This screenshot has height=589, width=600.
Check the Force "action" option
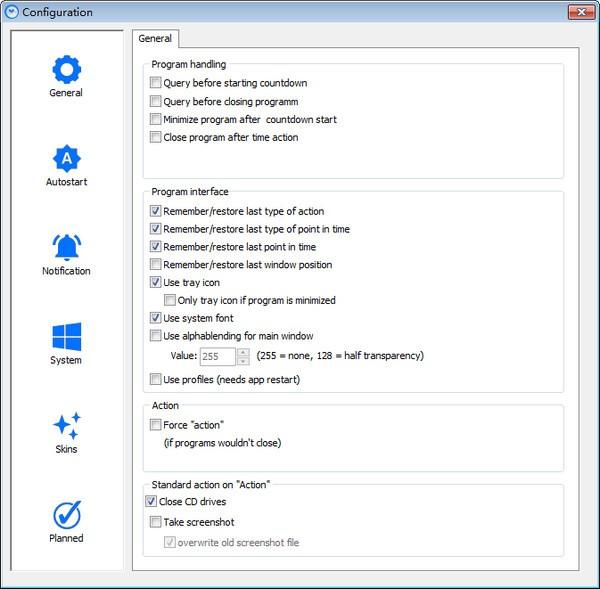click(155, 425)
